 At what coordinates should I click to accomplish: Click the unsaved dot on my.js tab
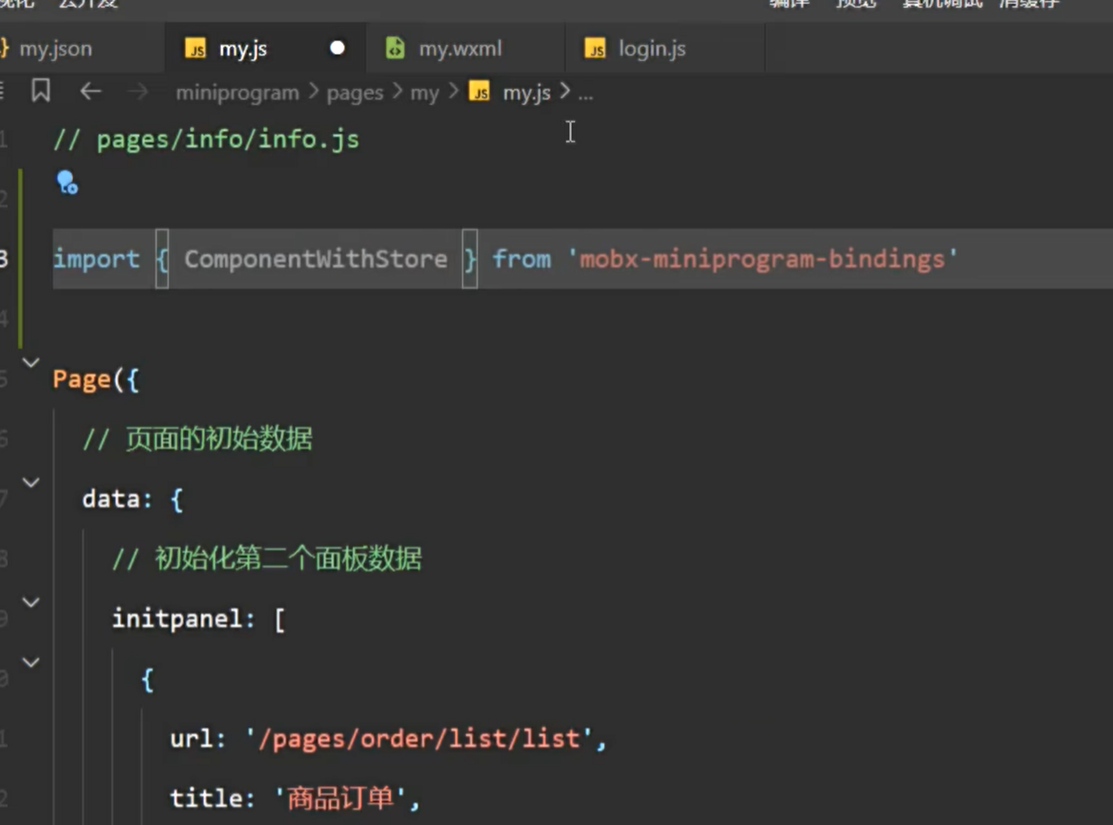(x=337, y=48)
